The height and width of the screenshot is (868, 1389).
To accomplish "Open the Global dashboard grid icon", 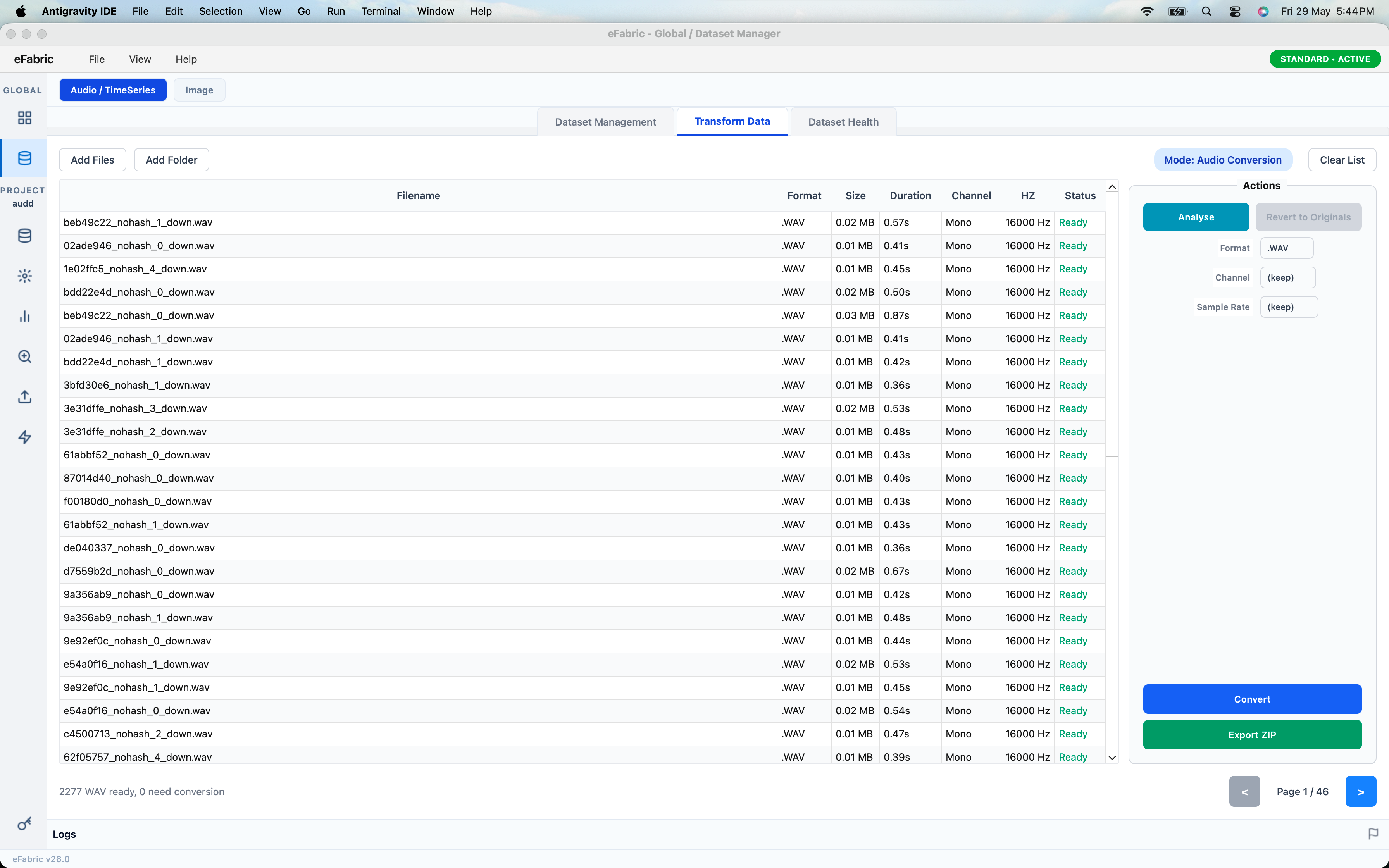I will tap(24, 118).
